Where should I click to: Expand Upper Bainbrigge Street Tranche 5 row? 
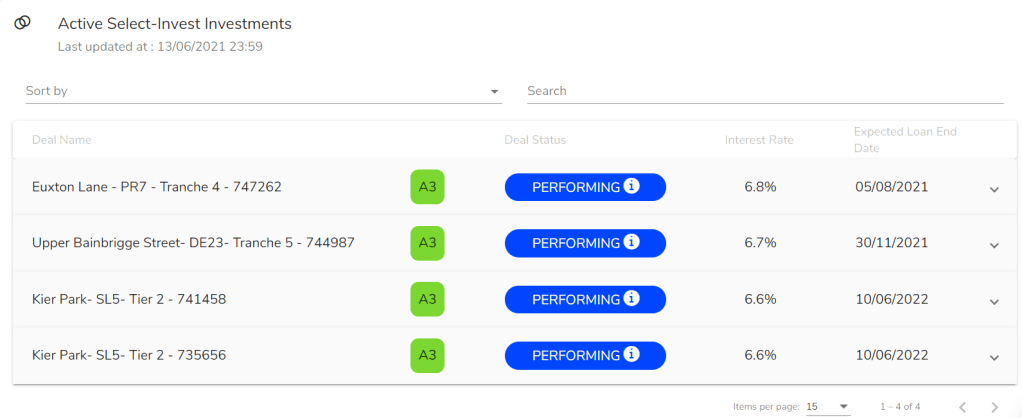[x=994, y=245]
